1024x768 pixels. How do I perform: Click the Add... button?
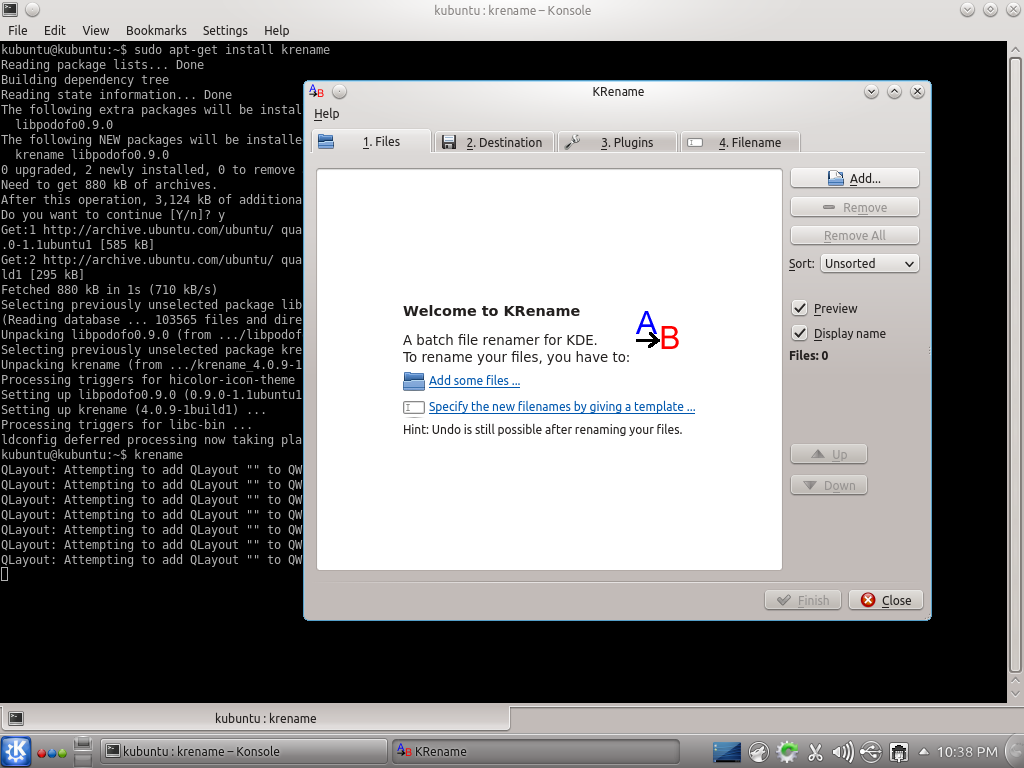(x=854, y=178)
